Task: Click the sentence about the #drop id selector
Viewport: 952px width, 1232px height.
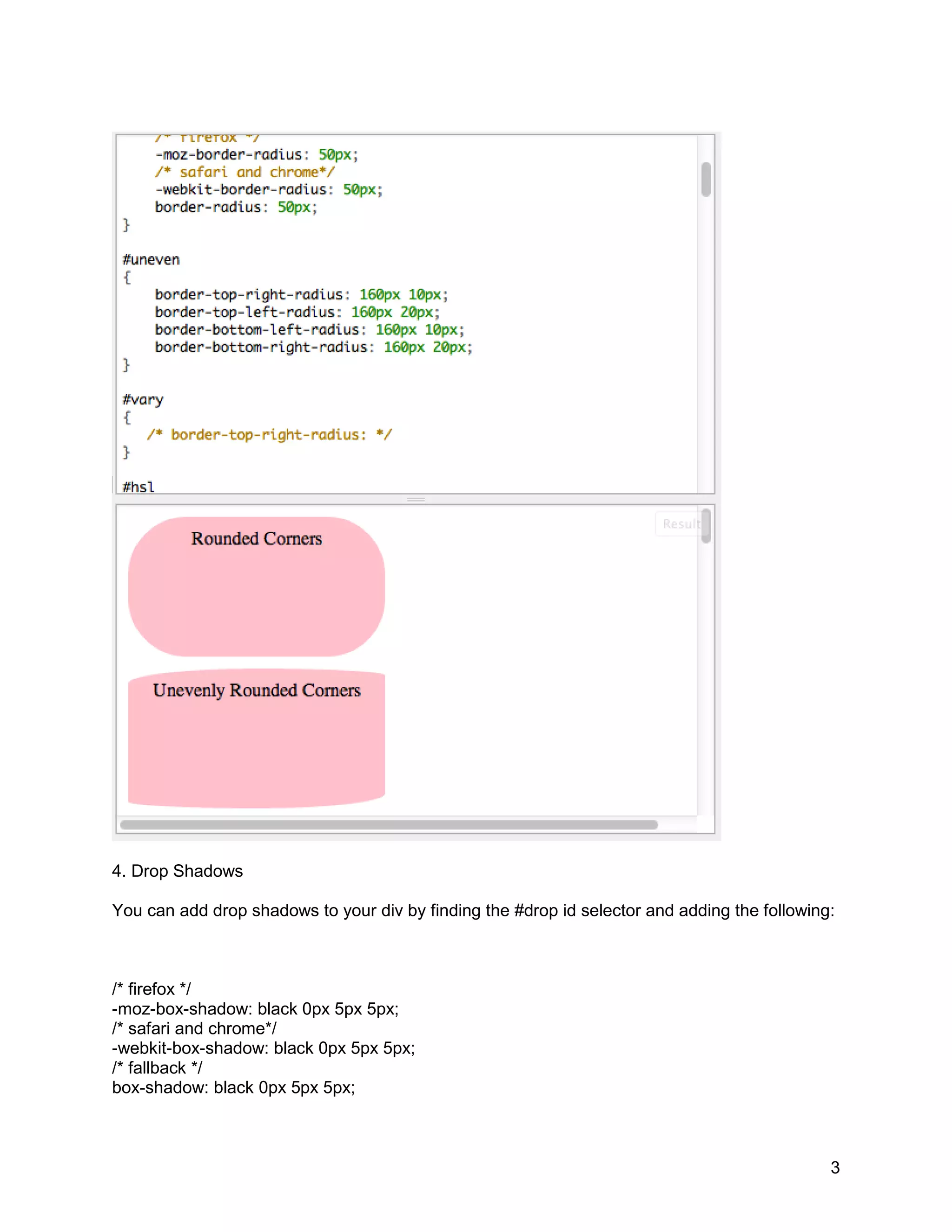Action: (473, 910)
